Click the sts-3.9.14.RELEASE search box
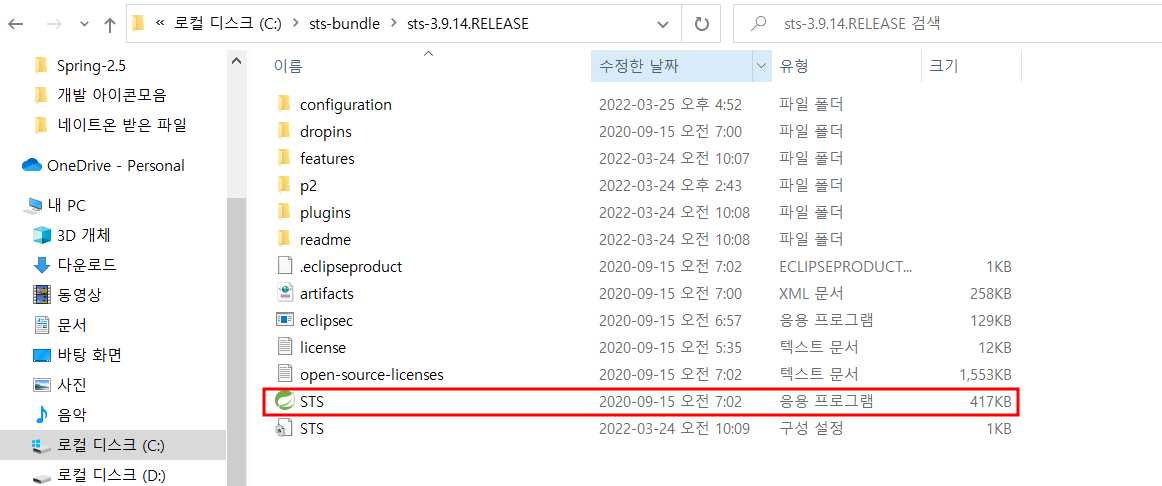The image size is (1162, 486). click(947, 24)
